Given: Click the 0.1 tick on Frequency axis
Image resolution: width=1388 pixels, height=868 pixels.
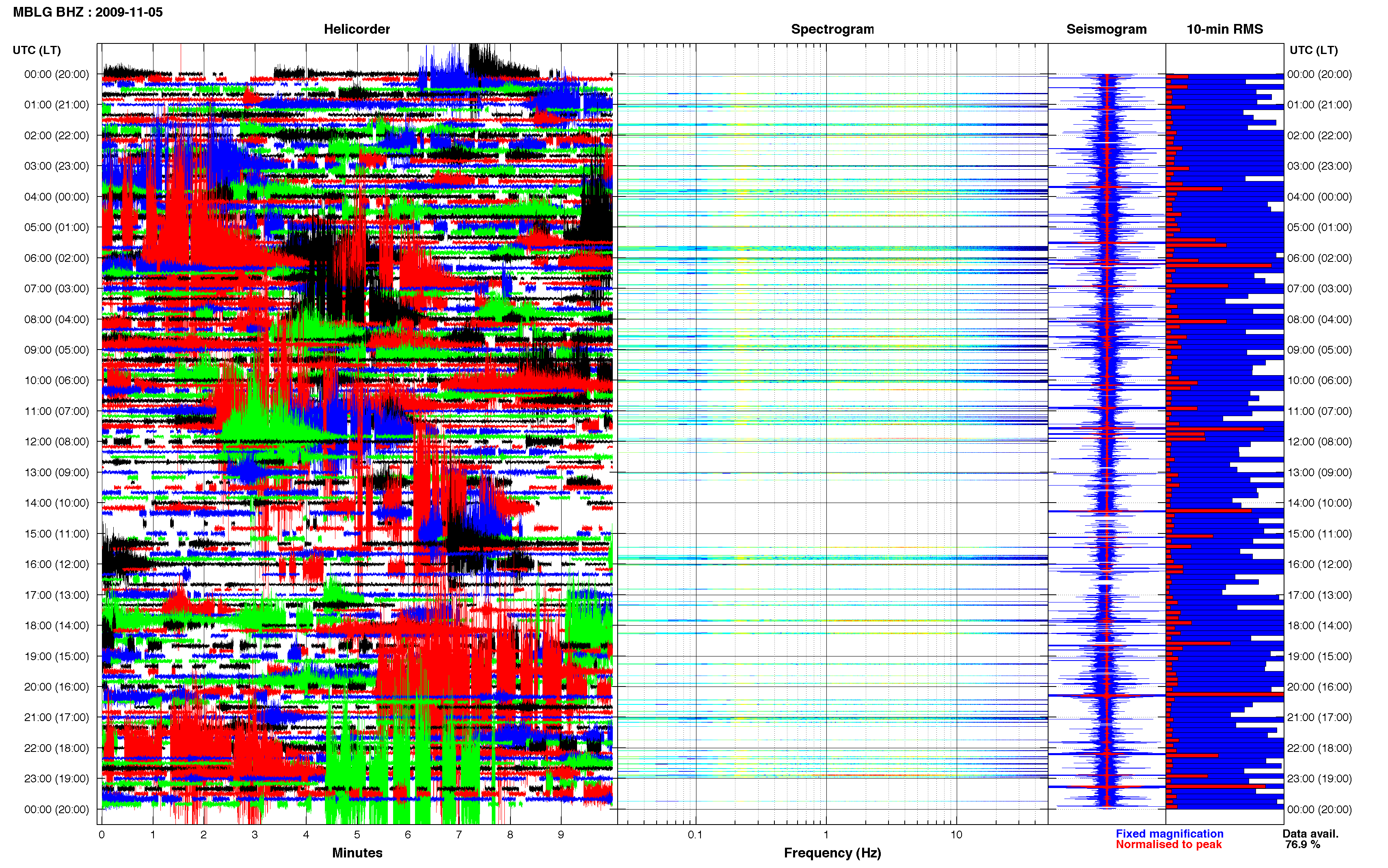Looking at the screenshot, I should (x=695, y=835).
